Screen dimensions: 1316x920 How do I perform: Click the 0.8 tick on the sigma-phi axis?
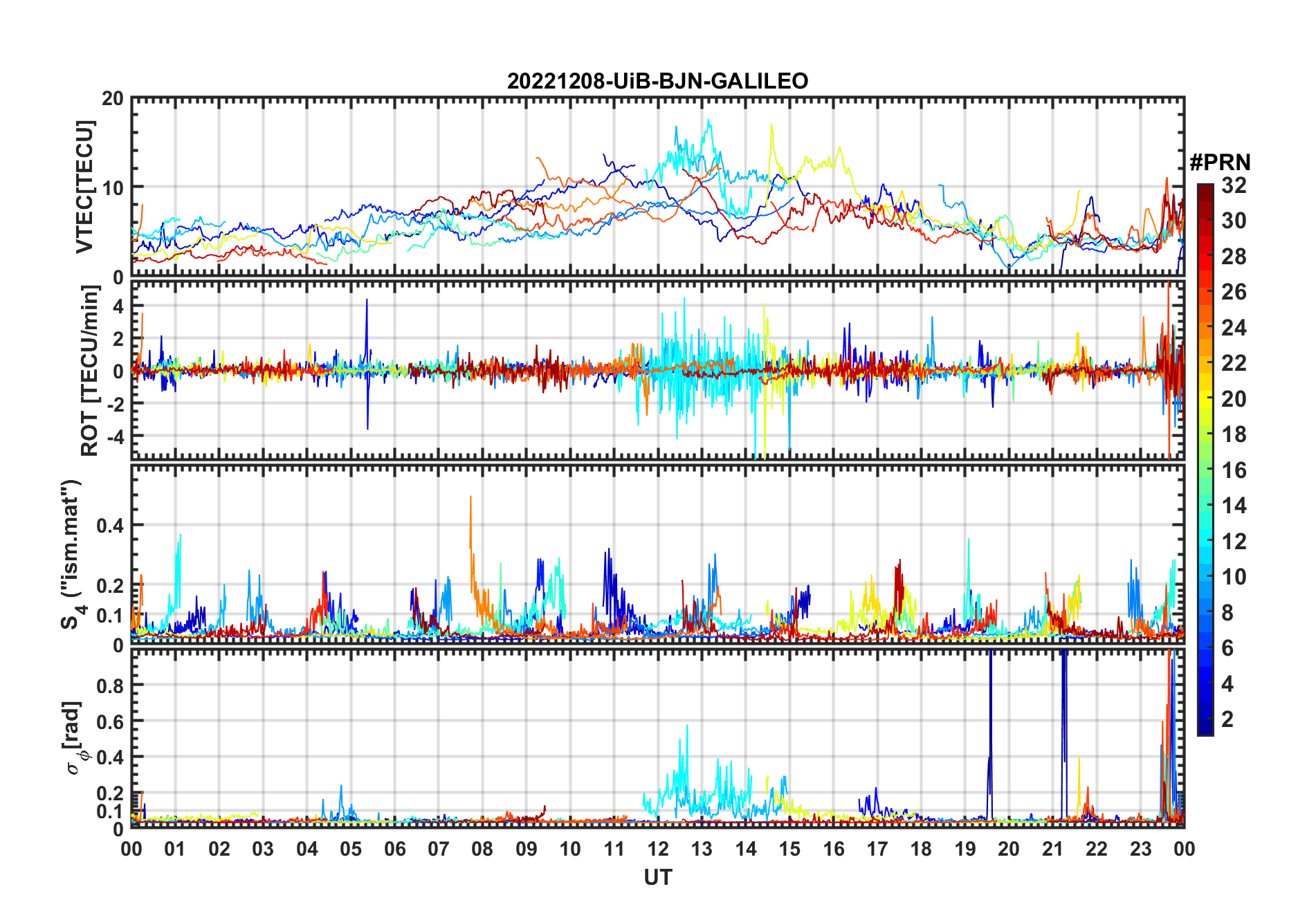111,686
